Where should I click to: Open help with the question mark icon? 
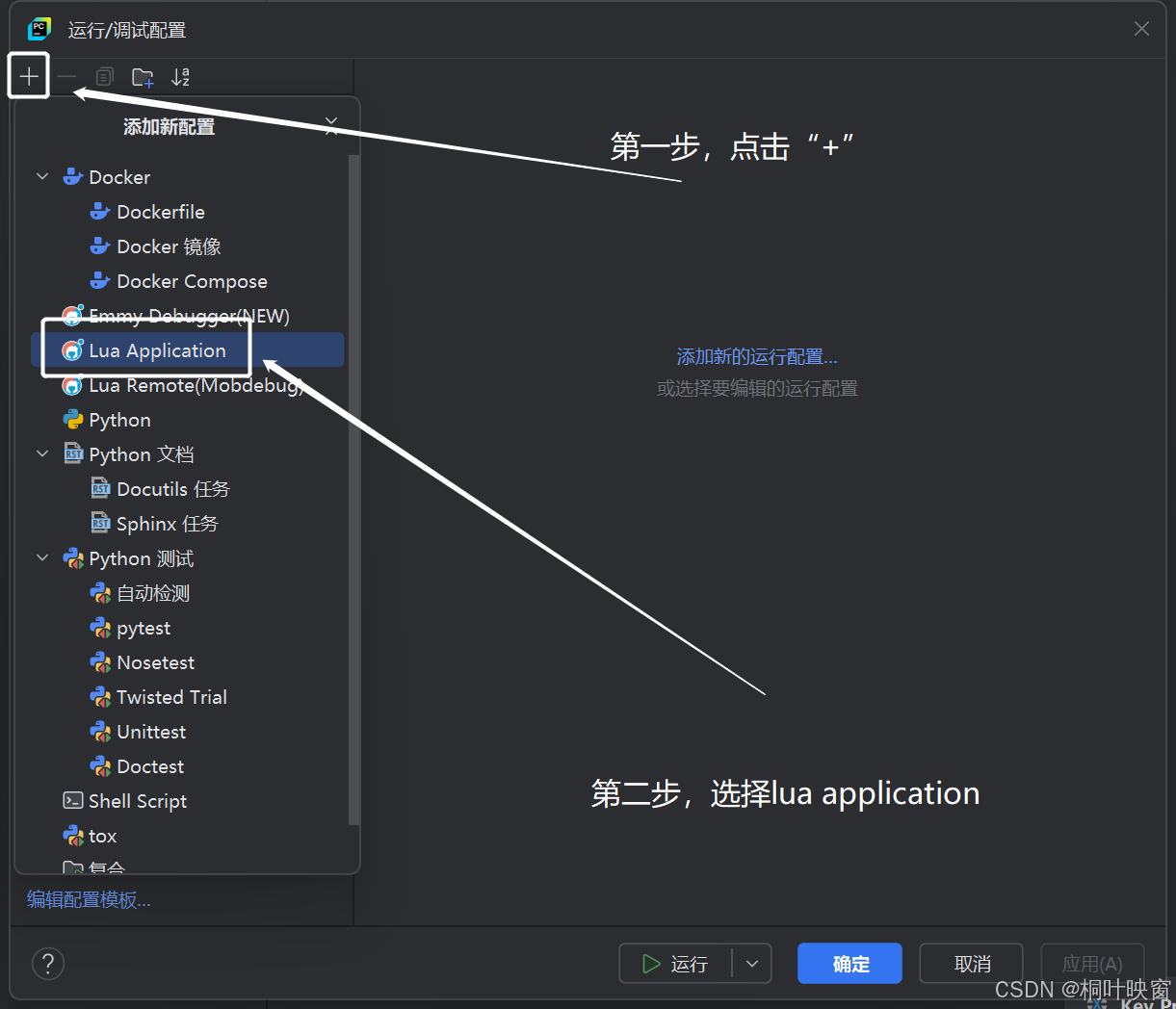click(x=48, y=963)
